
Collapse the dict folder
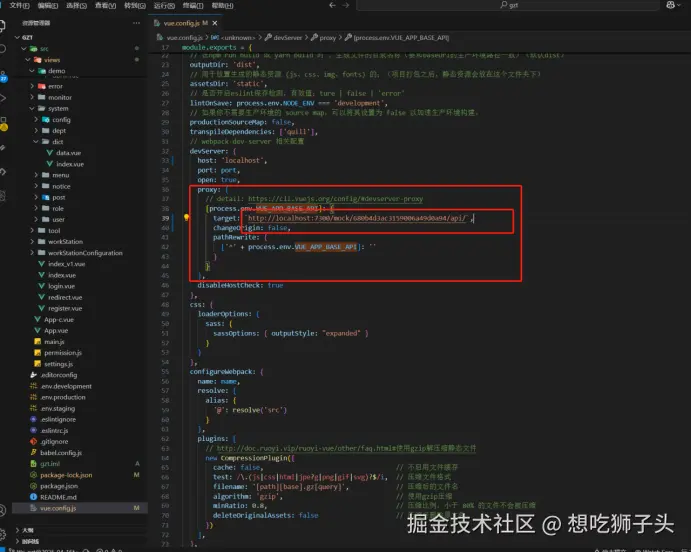(36, 142)
